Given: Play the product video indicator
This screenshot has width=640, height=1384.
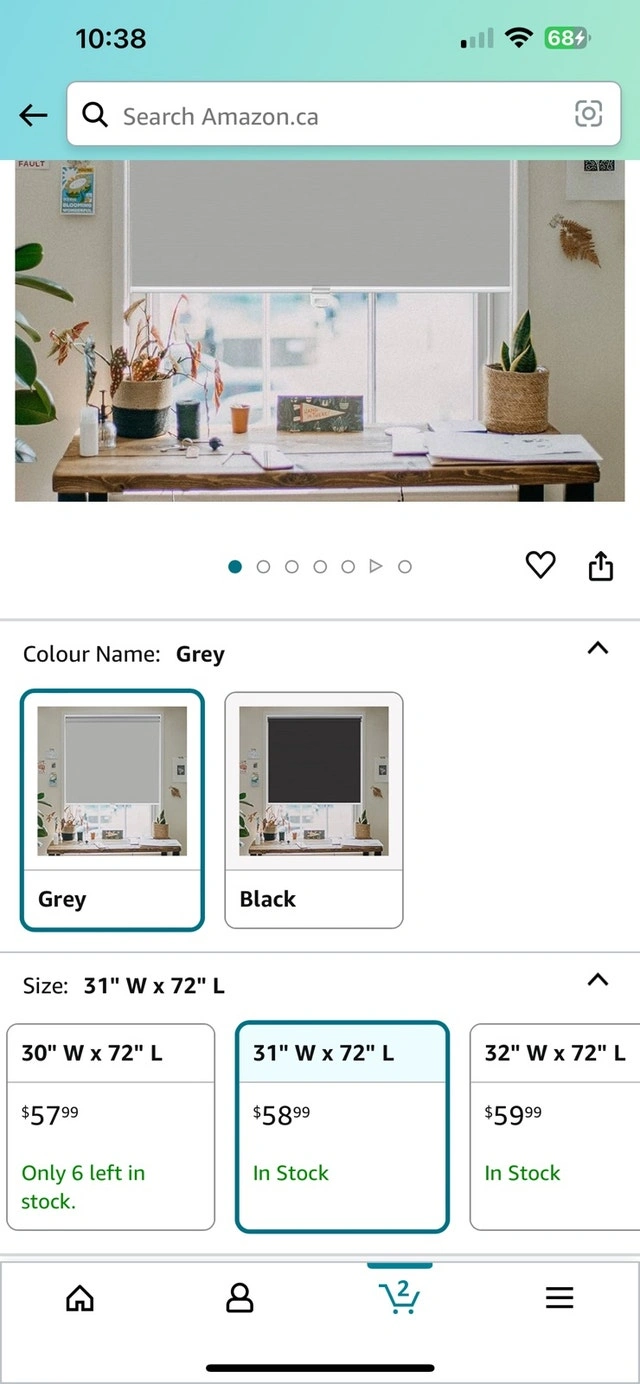Looking at the screenshot, I should [x=376, y=567].
